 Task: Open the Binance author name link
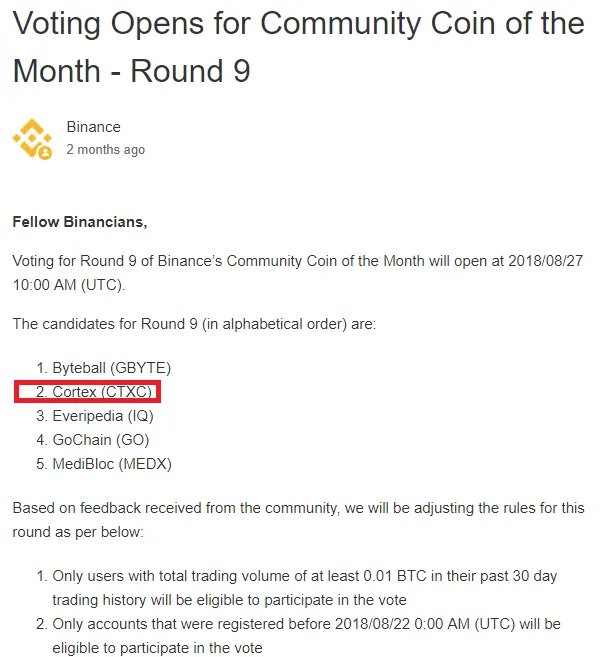tap(93, 127)
